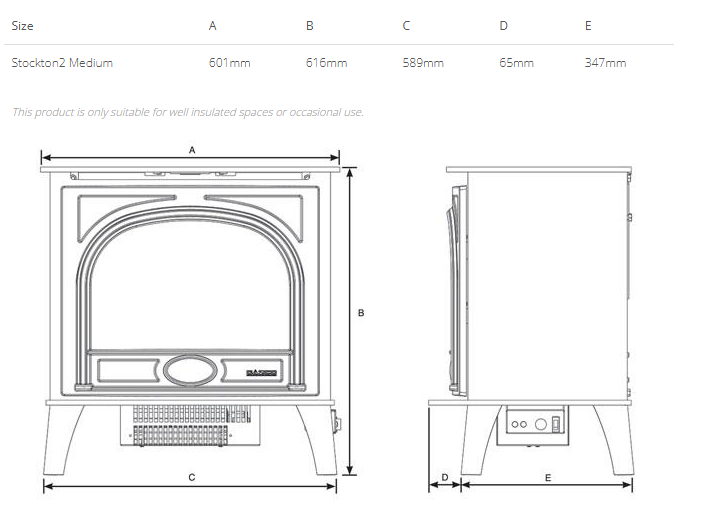
Task: Click column header C
Action: (x=406, y=26)
